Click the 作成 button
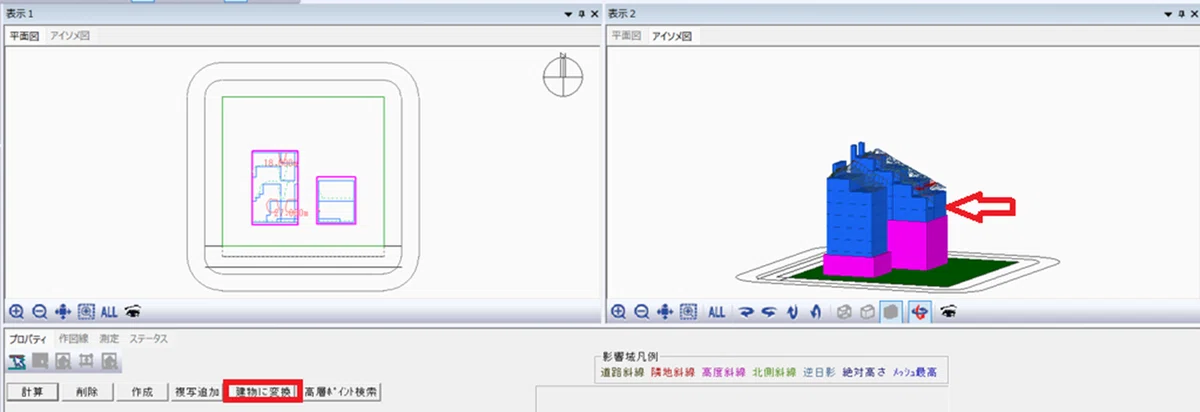1200x412 pixels. 142,392
